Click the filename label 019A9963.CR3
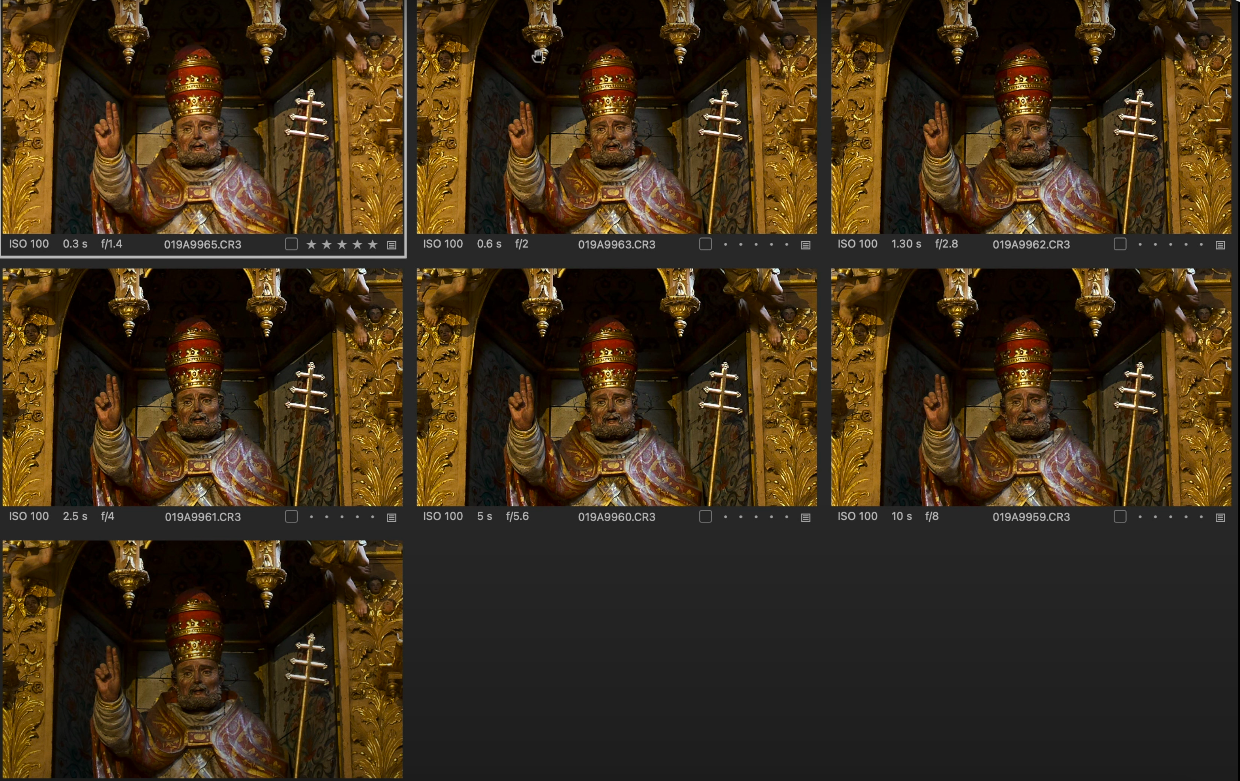This screenshot has height=781, width=1240. tap(617, 244)
